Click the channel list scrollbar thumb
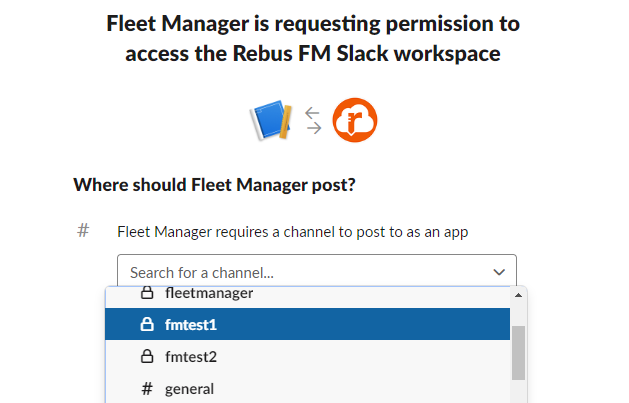The image size is (629, 403). [x=518, y=352]
